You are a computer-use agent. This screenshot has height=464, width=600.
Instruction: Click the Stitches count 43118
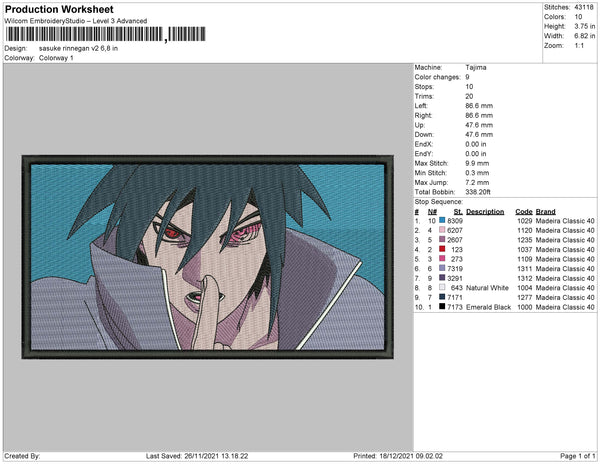click(584, 7)
